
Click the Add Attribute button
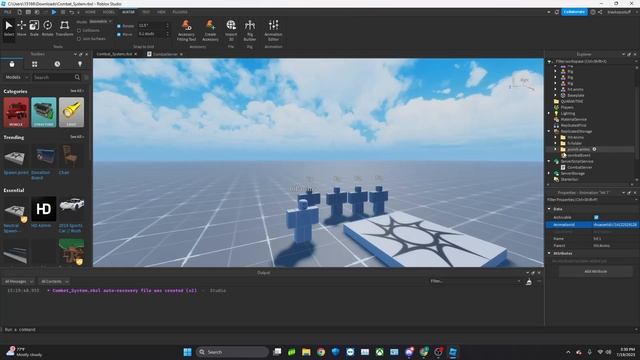point(596,271)
